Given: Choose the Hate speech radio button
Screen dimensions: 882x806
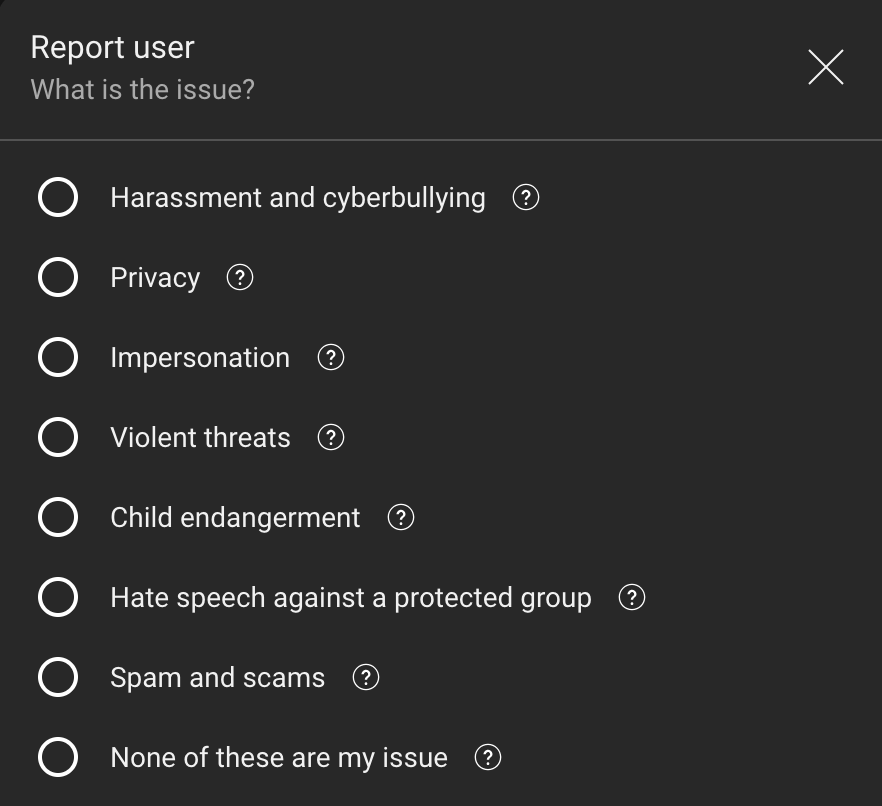Looking at the screenshot, I should (58, 598).
